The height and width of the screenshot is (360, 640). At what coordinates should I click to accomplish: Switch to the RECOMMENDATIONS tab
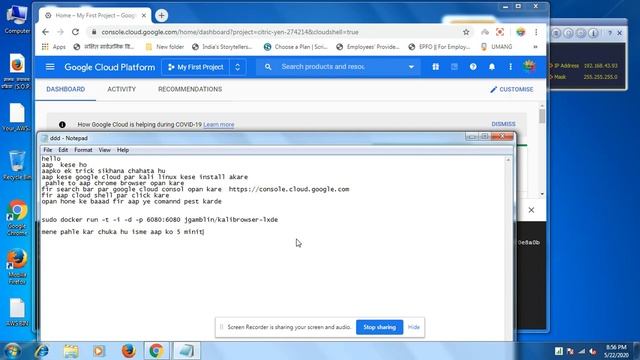pos(190,89)
